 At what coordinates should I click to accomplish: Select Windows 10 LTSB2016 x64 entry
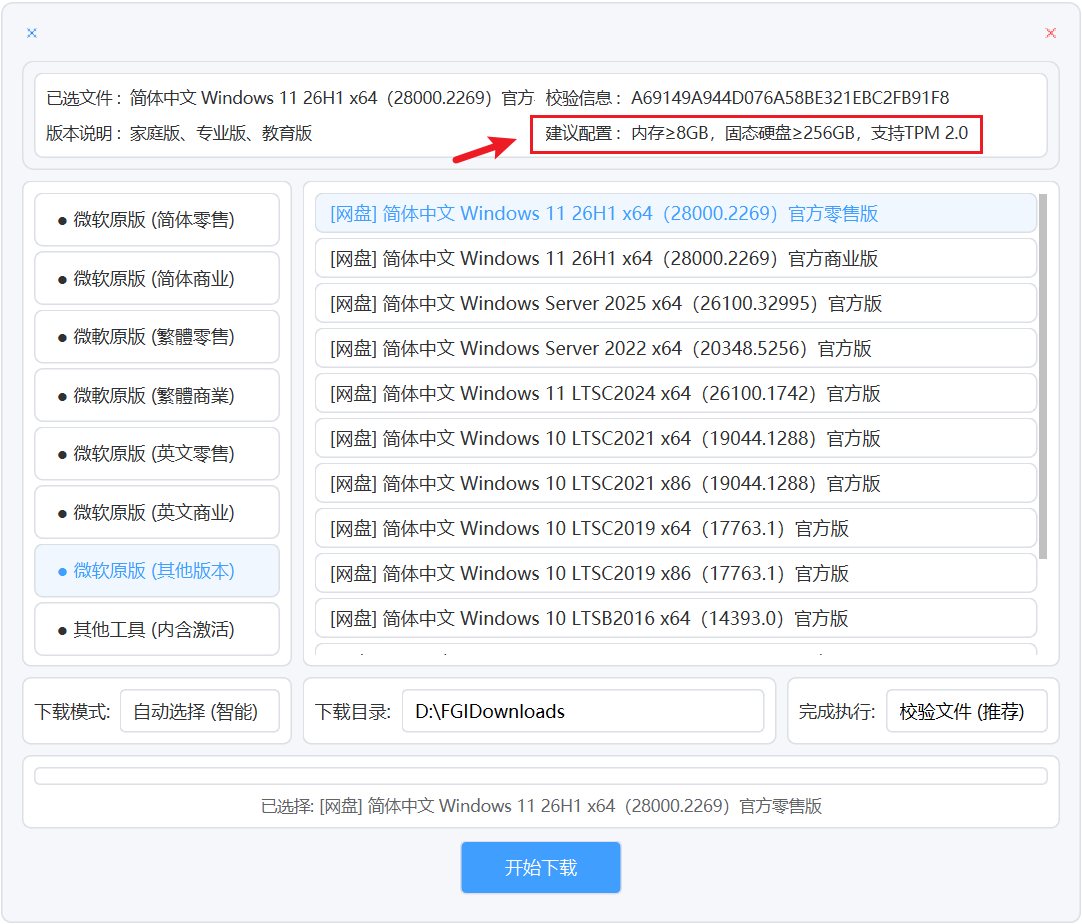[x=676, y=618]
